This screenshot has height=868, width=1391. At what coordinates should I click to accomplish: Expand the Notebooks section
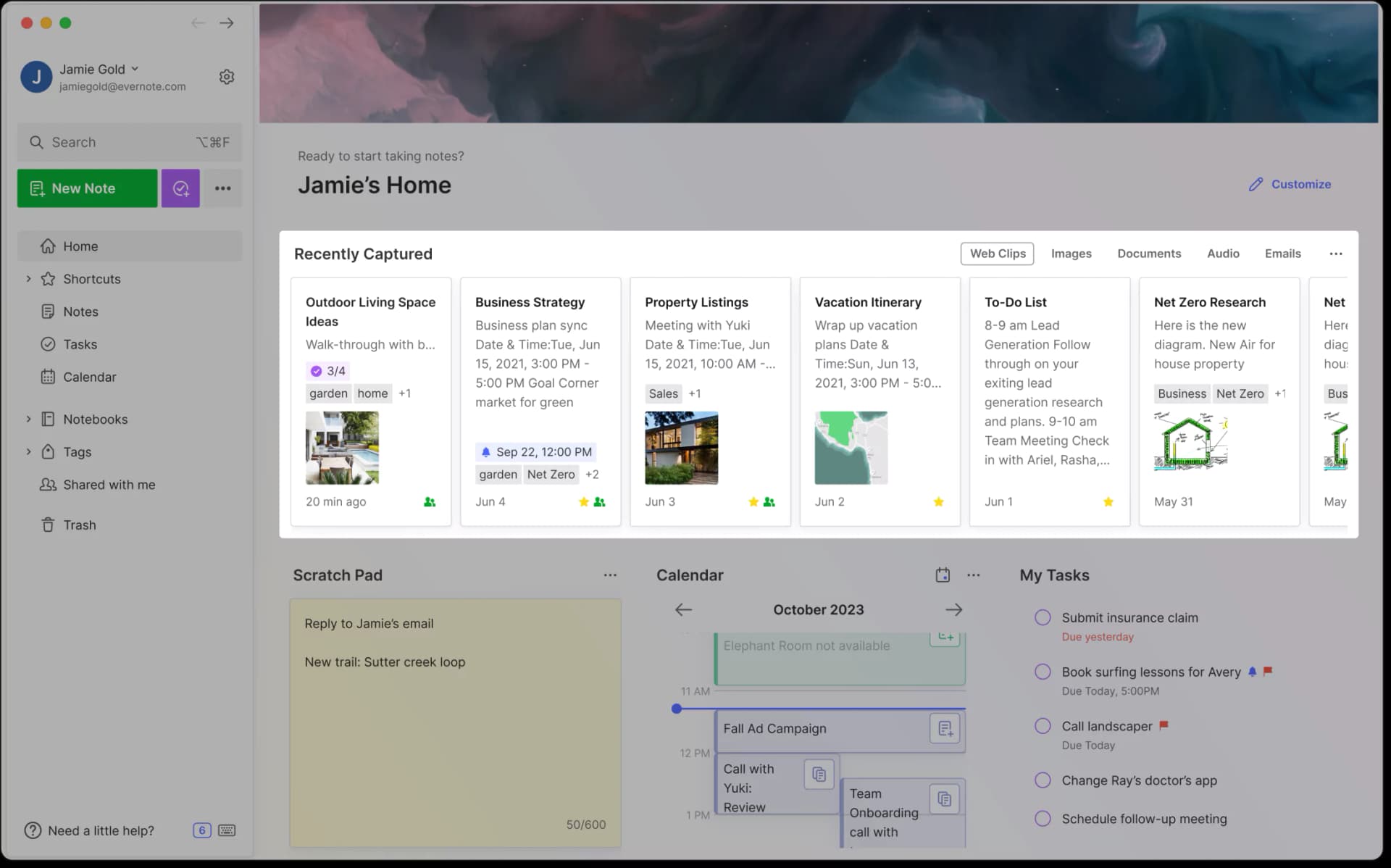tap(29, 419)
